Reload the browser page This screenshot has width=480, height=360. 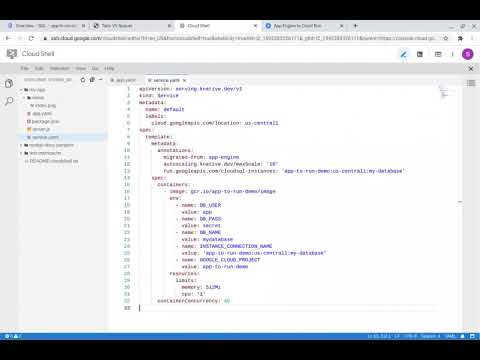click(x=31, y=38)
